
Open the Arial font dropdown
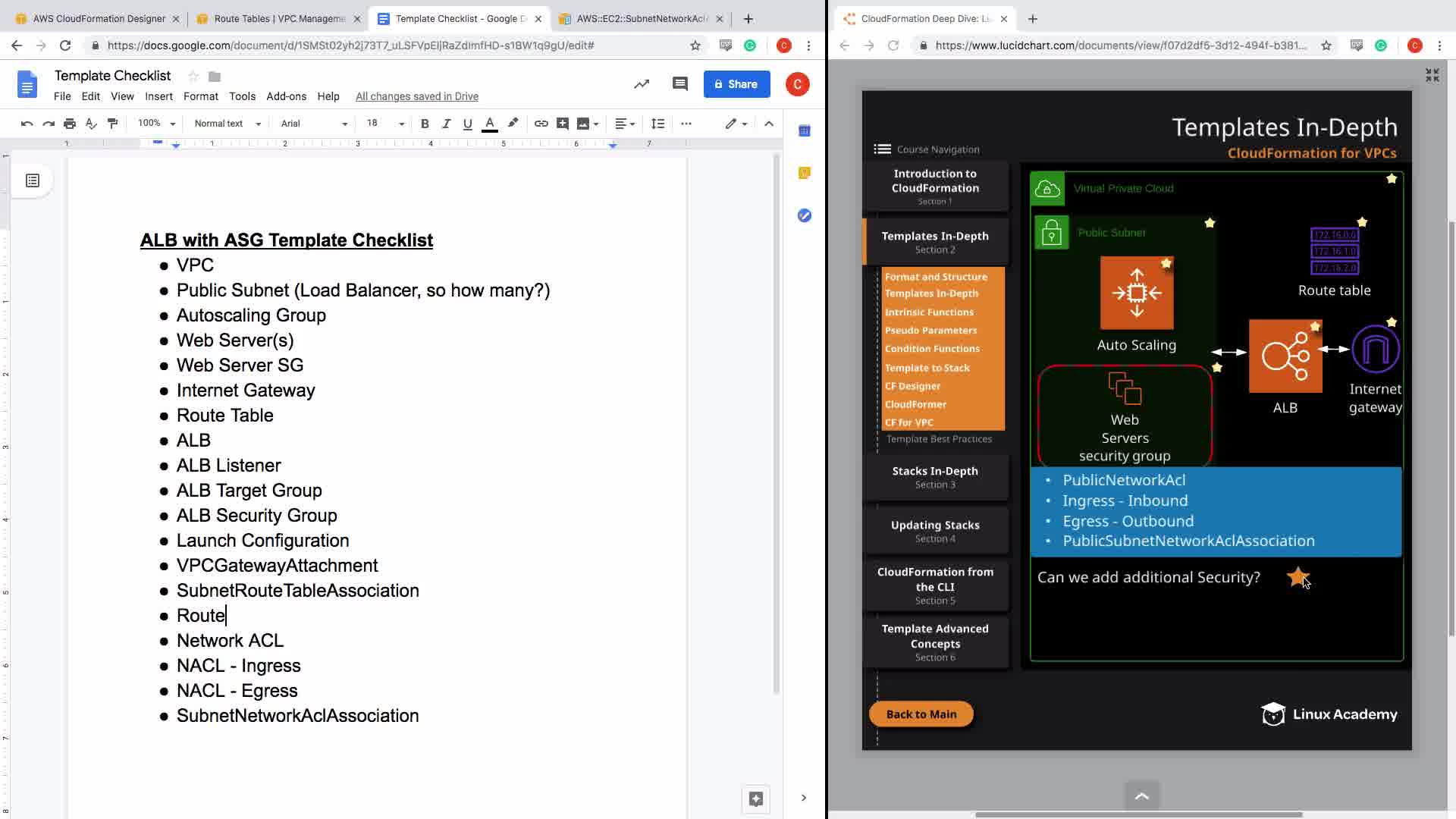(313, 124)
